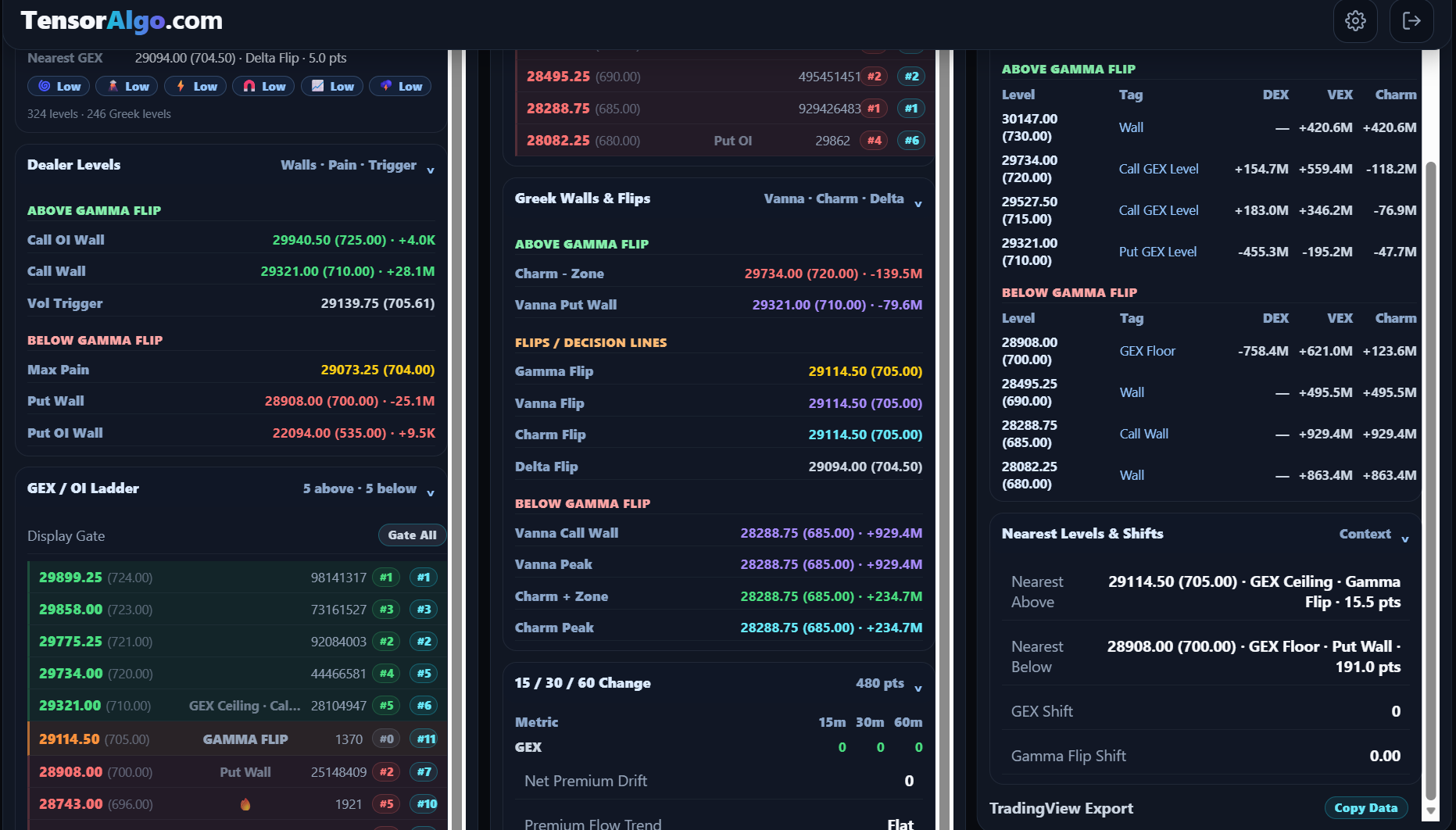Click the Vanna Call Wall value
Screen dimensions: 1456x830
pos(832,533)
